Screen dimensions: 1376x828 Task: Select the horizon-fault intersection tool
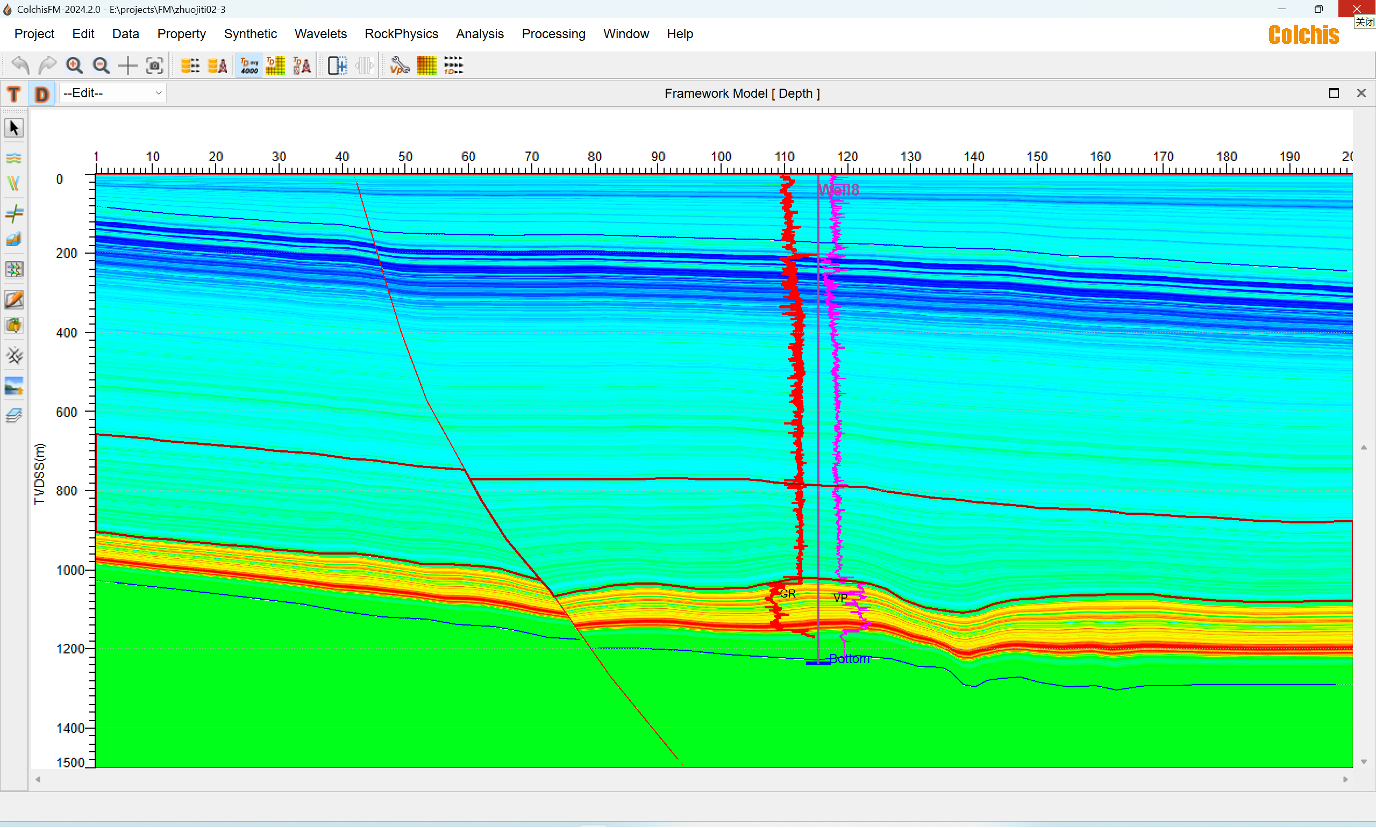coord(14,213)
